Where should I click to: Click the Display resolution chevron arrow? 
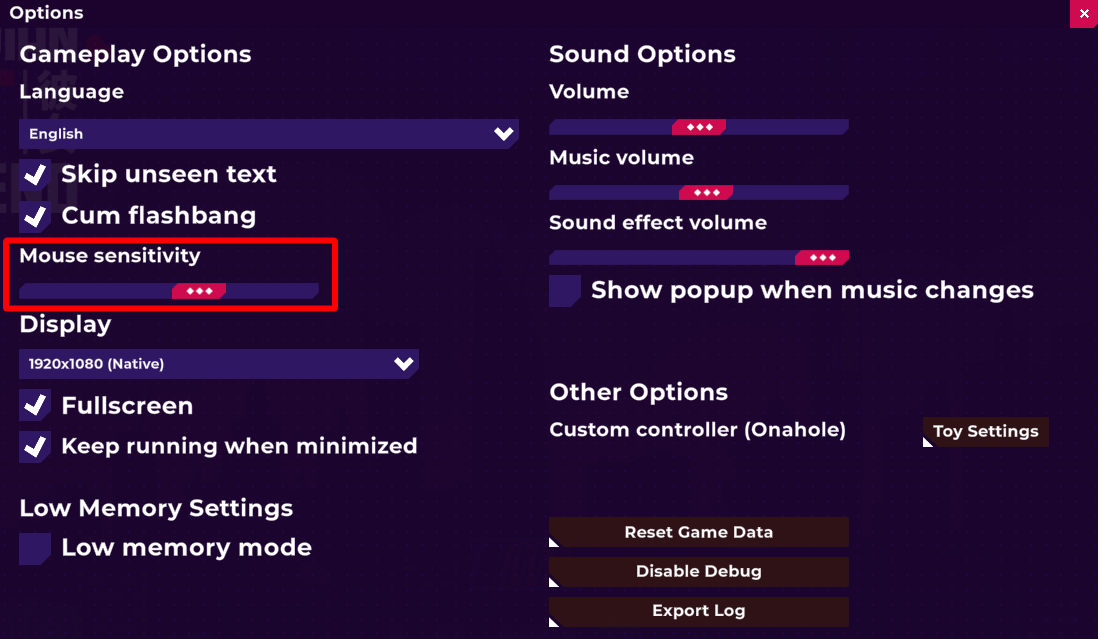404,364
